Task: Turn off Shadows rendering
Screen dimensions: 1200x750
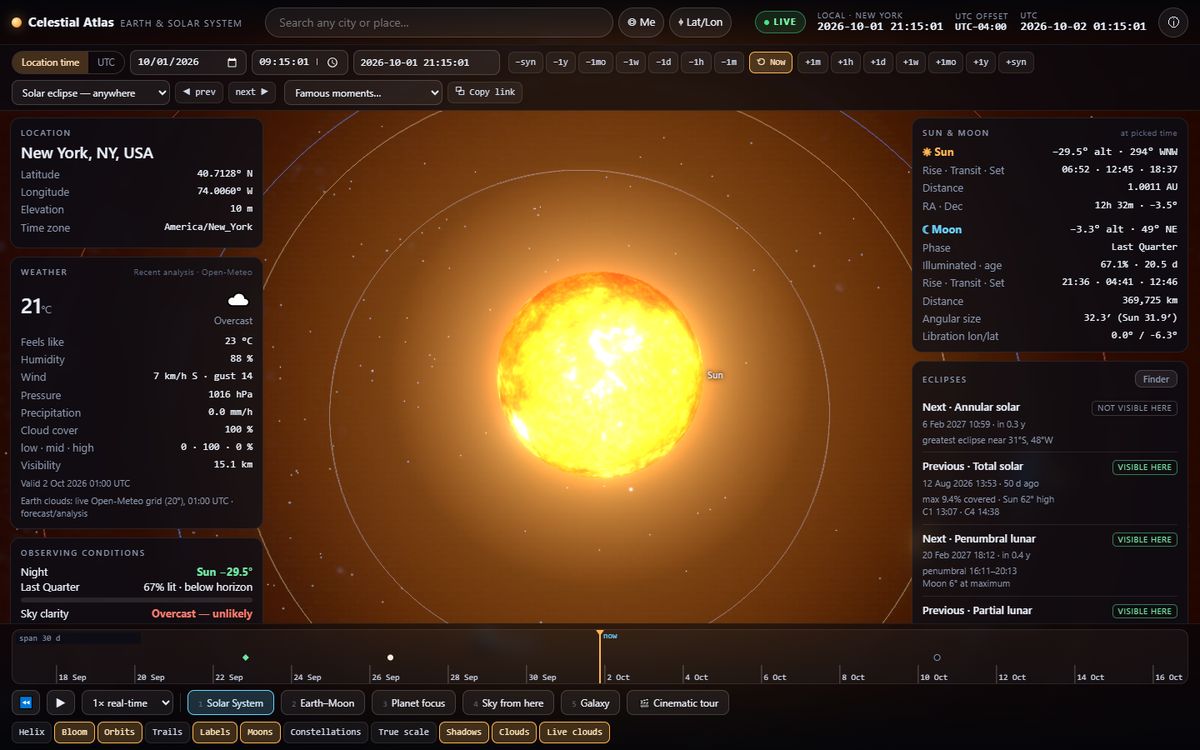Action: click(x=464, y=732)
